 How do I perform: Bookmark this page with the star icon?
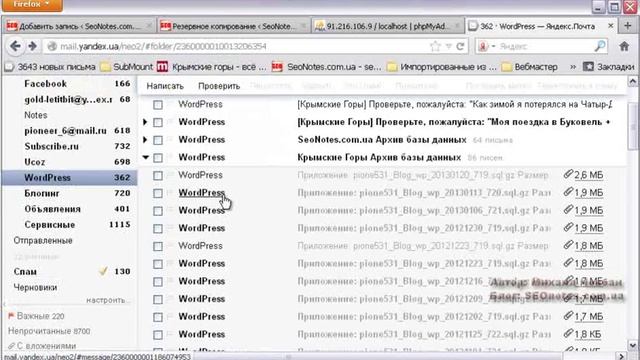click(x=436, y=46)
